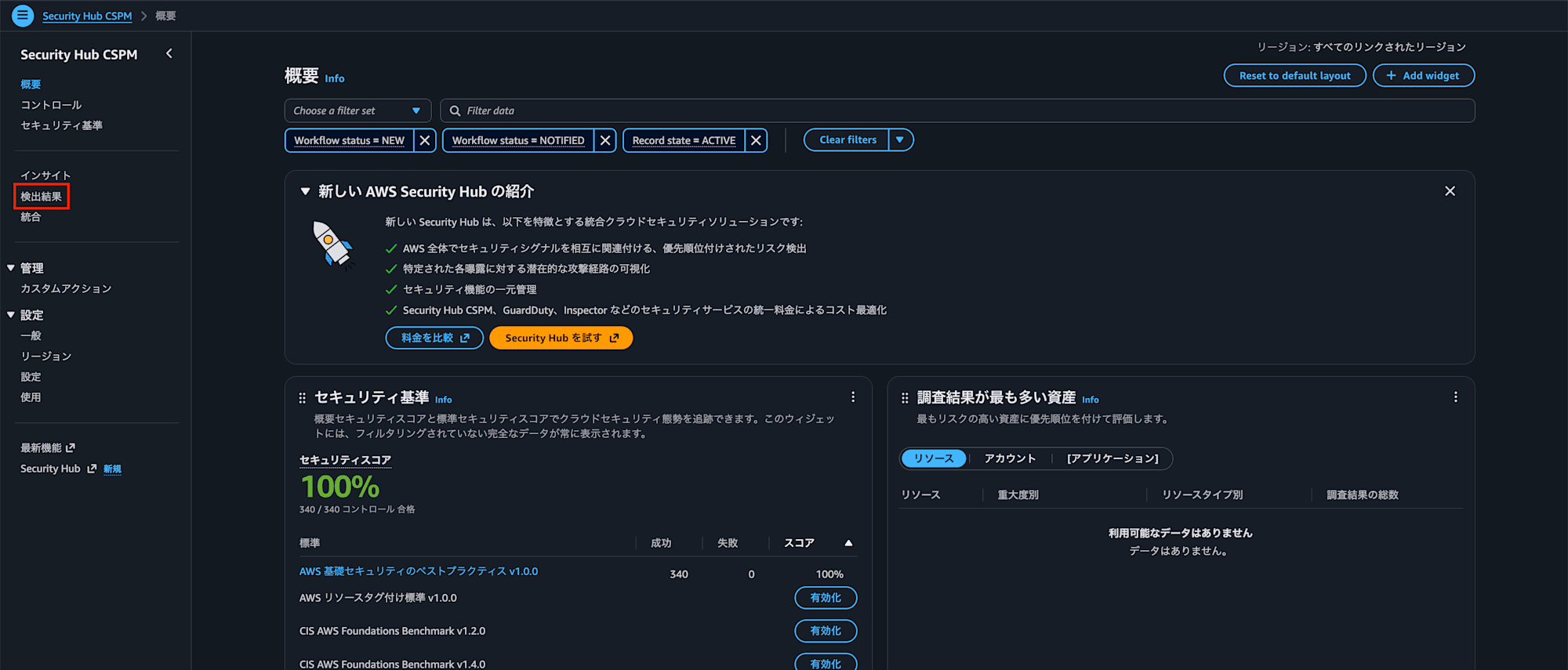The width and height of the screenshot is (1568, 670).
Task: Enable AWS リソースタグ付け標準 v1.0.0
Action: click(826, 598)
